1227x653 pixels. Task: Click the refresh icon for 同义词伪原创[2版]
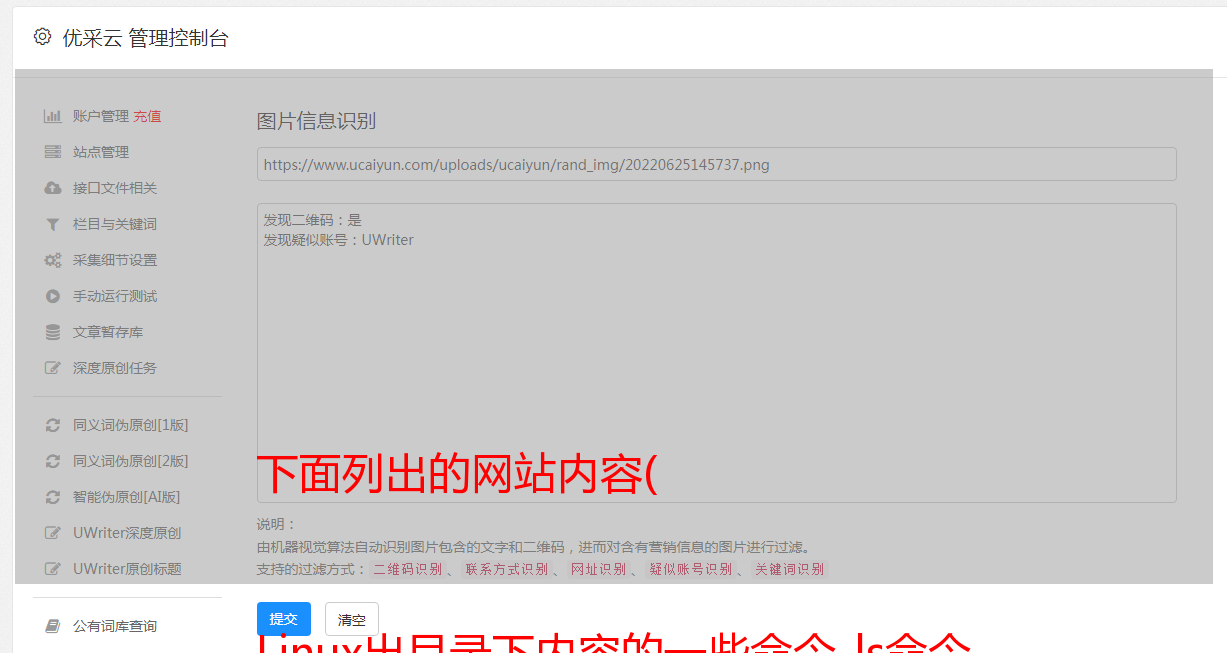tap(53, 461)
